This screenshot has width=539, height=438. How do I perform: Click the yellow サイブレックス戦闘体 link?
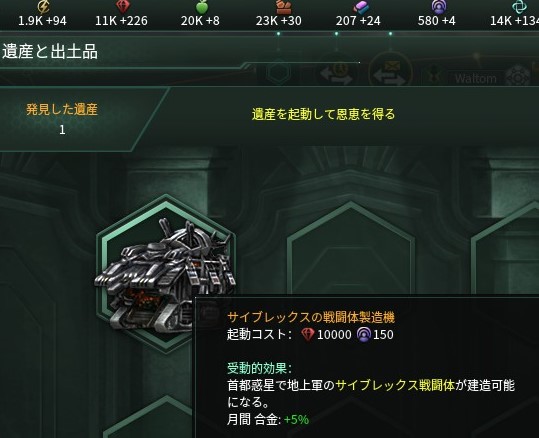pyautogui.click(x=395, y=385)
